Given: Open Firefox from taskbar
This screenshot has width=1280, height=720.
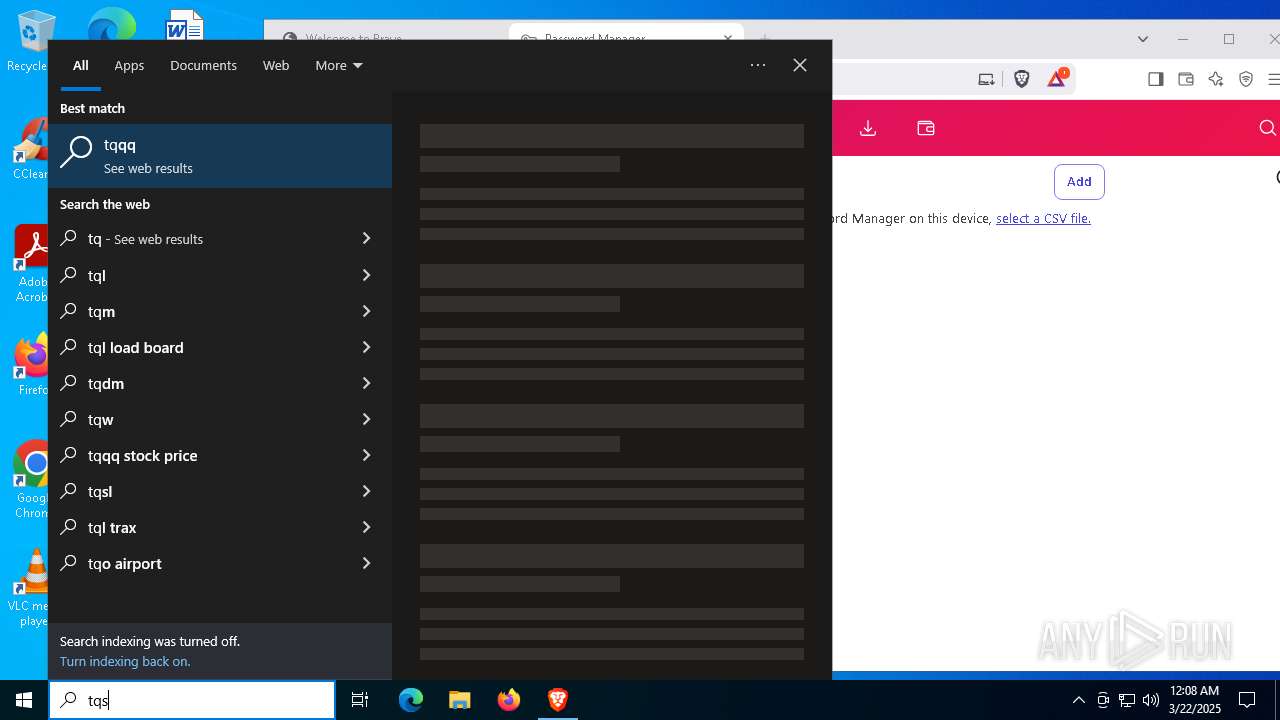Looking at the screenshot, I should pos(509,700).
